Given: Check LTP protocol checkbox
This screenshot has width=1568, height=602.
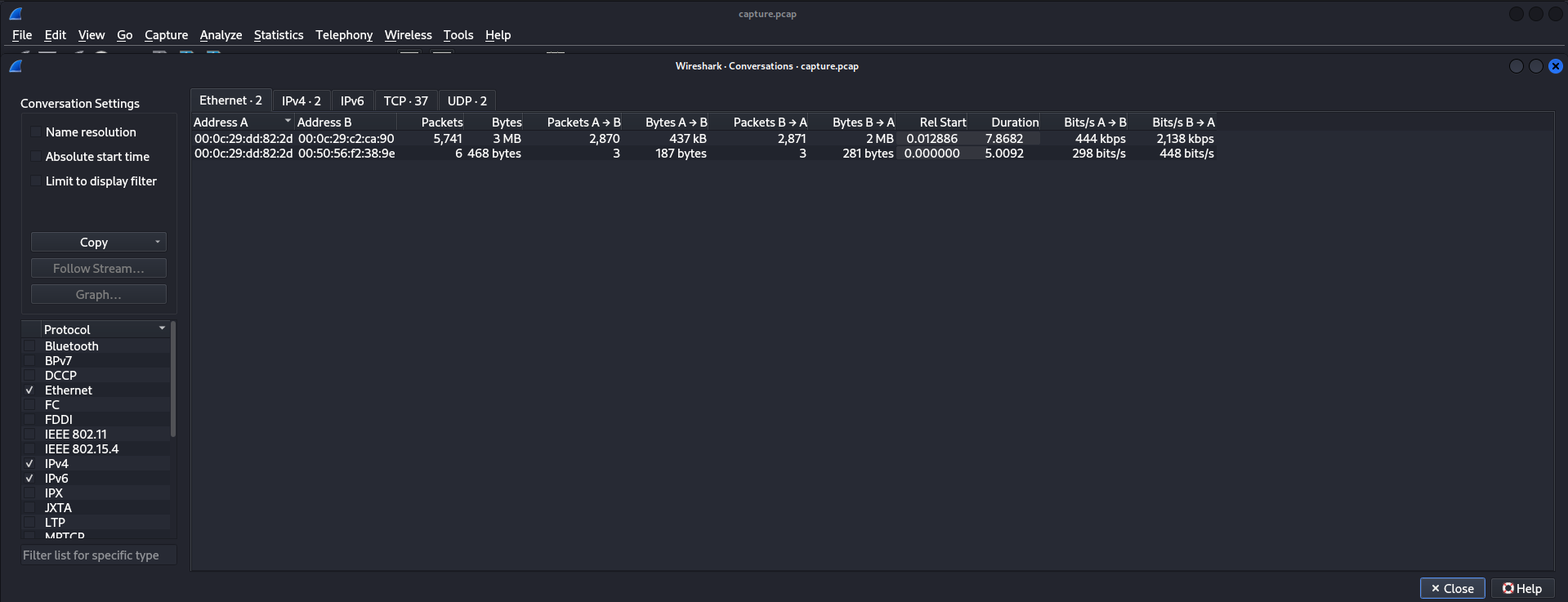Looking at the screenshot, I should [x=29, y=523].
